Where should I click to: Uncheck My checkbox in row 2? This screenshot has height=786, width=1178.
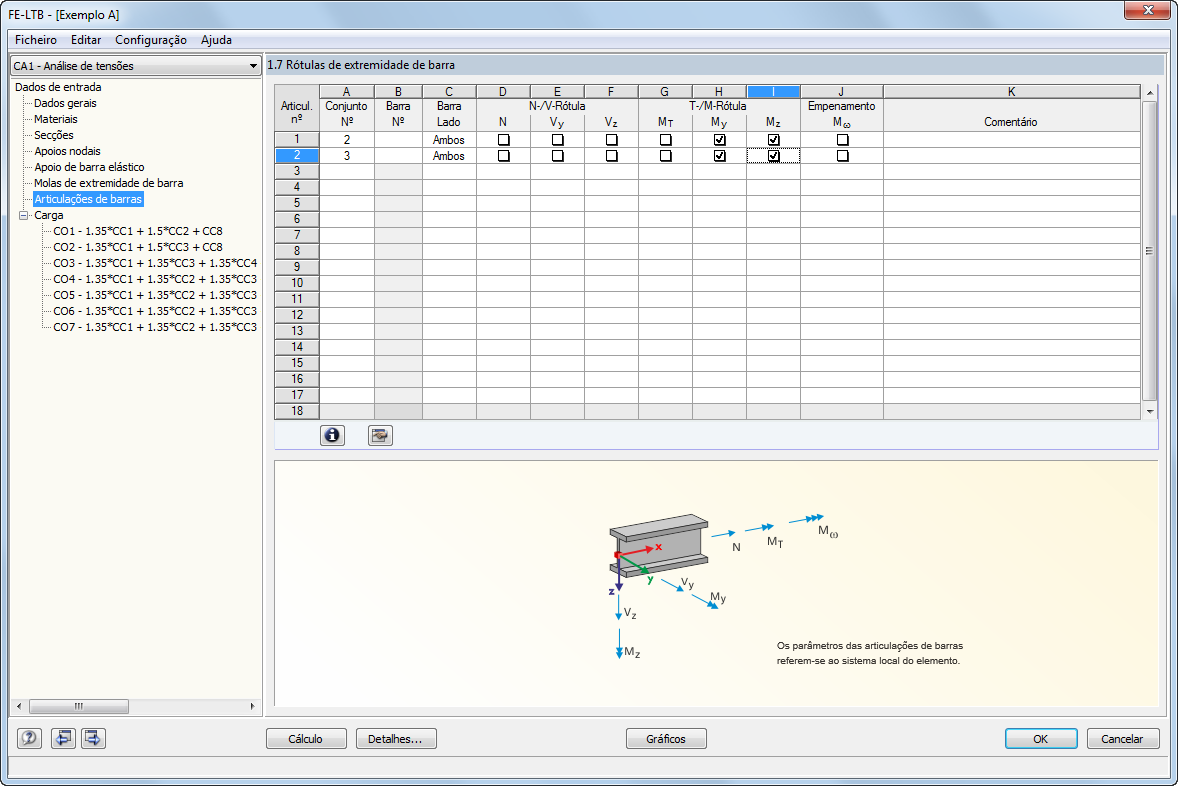[720, 156]
